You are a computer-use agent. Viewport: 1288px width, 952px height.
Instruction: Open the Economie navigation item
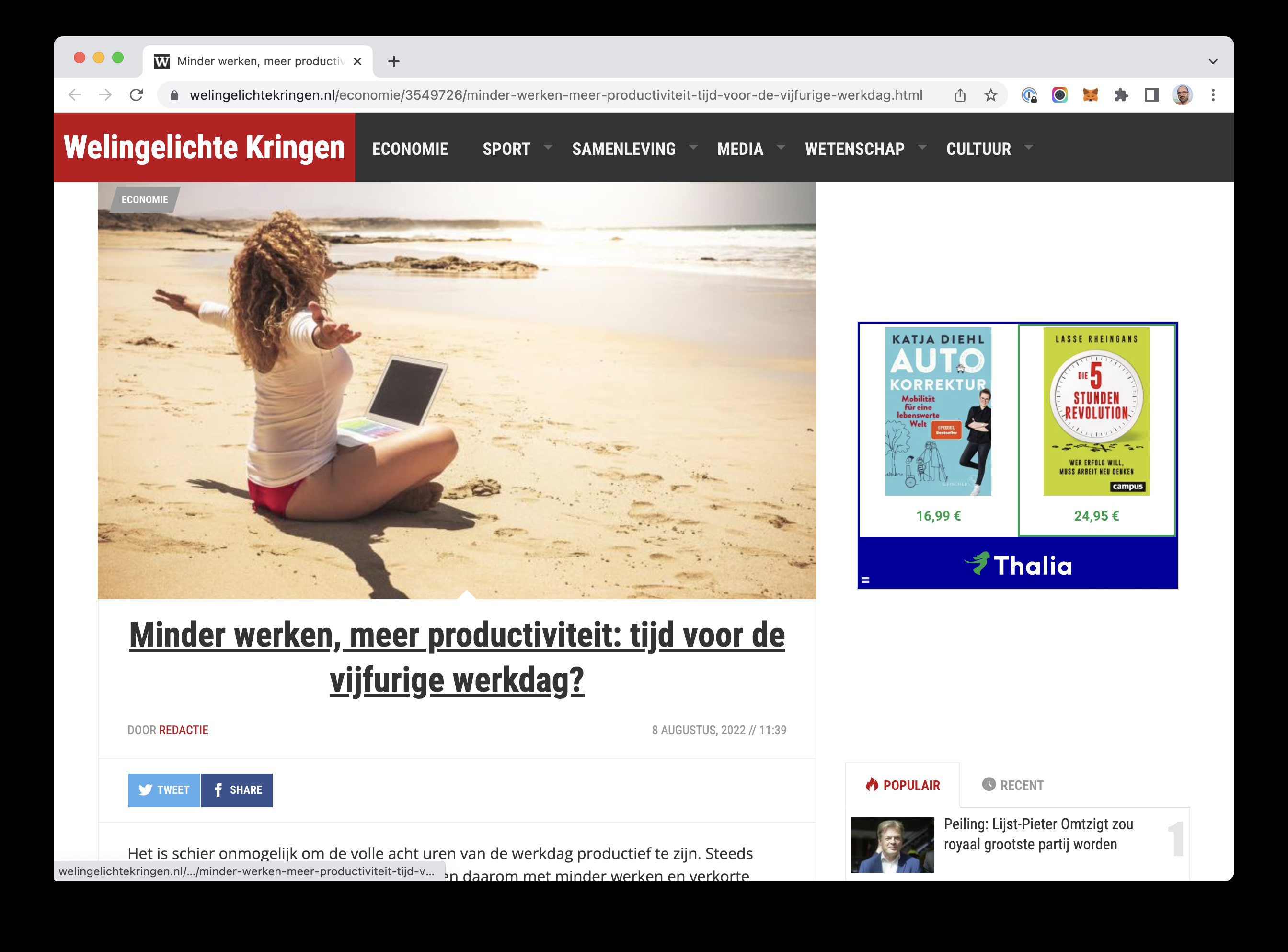tap(410, 149)
